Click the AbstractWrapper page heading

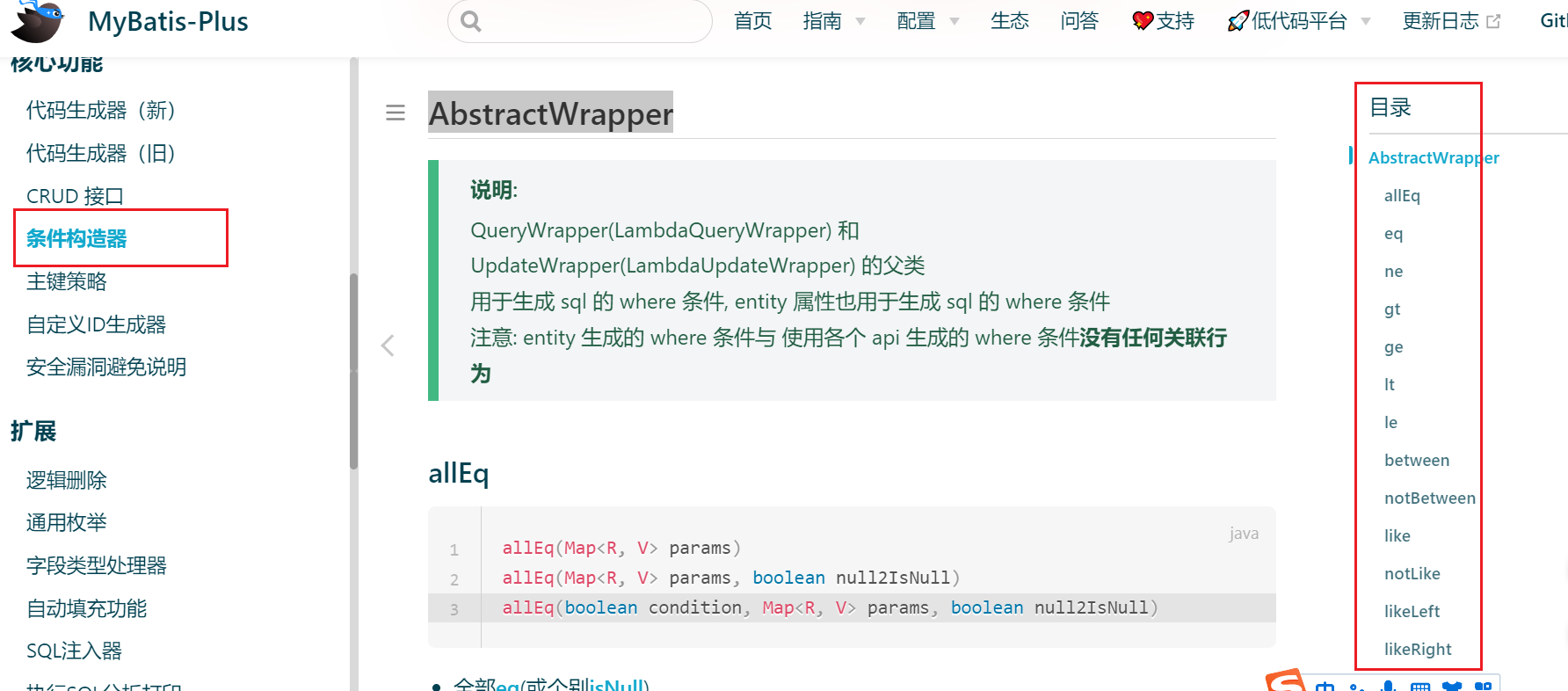click(x=550, y=113)
